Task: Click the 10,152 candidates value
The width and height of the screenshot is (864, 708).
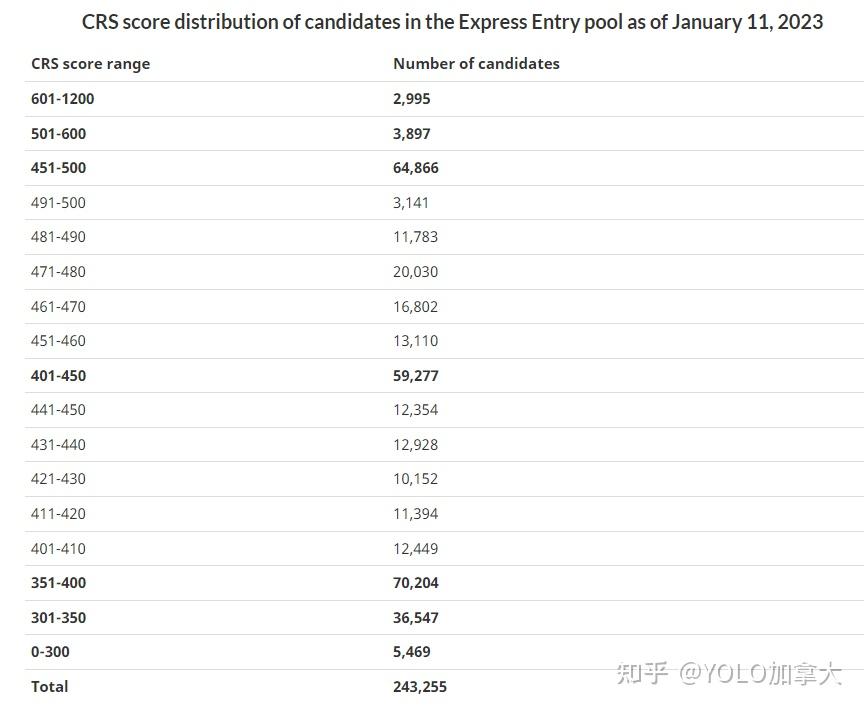Action: tap(416, 479)
